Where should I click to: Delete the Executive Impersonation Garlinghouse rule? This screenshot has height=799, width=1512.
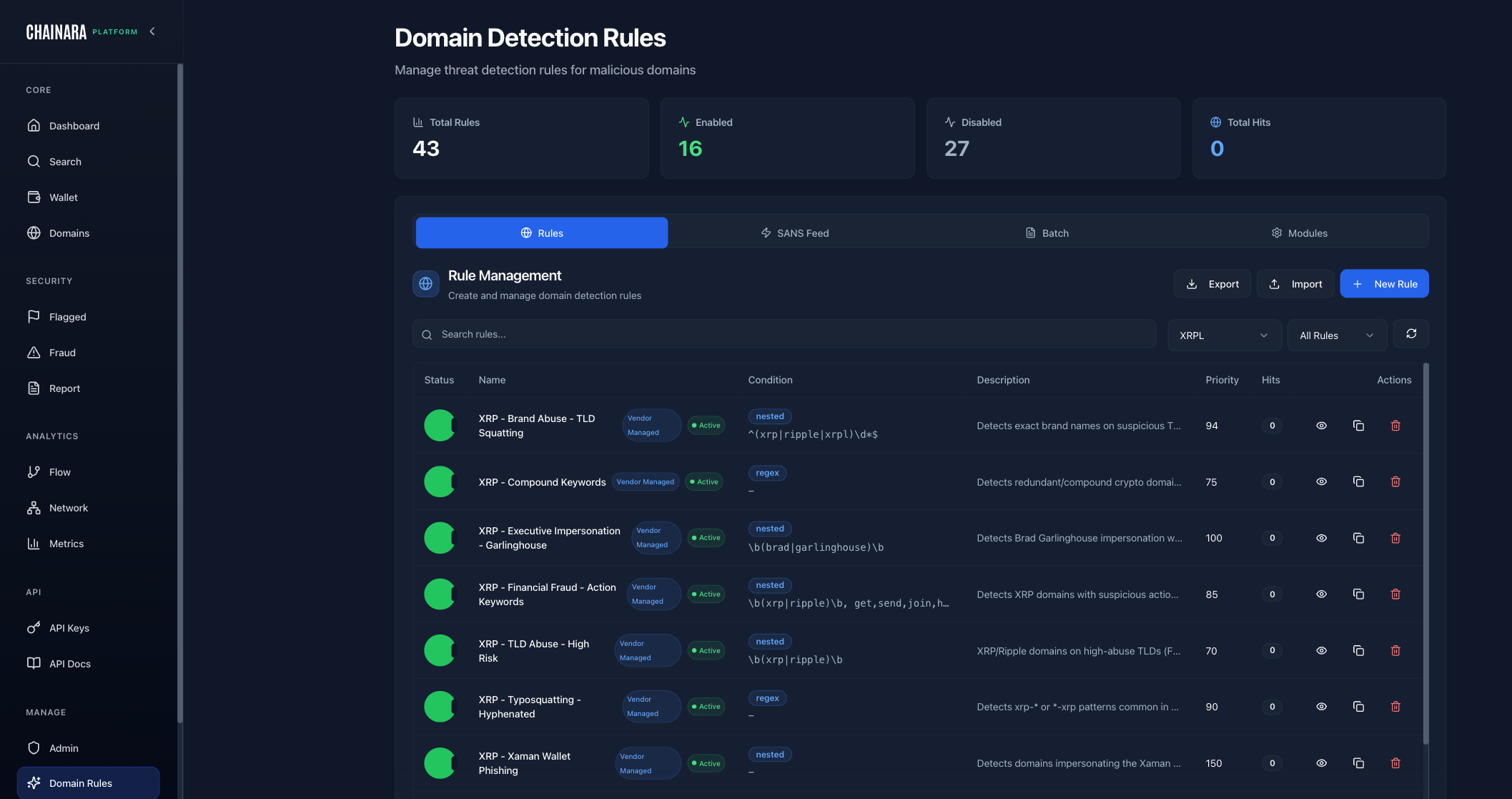tap(1395, 538)
